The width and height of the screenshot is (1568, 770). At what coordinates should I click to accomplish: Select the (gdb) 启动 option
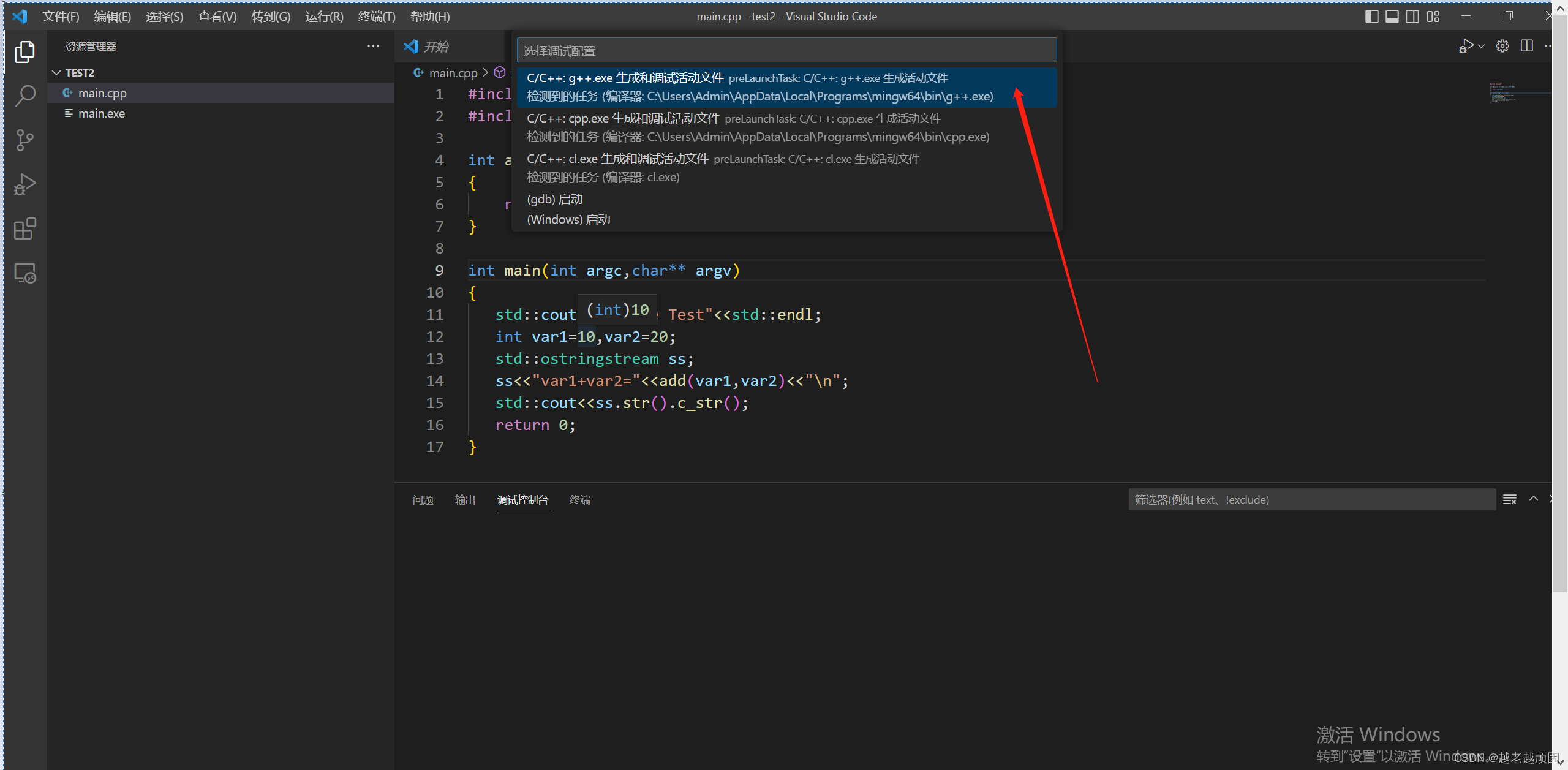(786, 199)
